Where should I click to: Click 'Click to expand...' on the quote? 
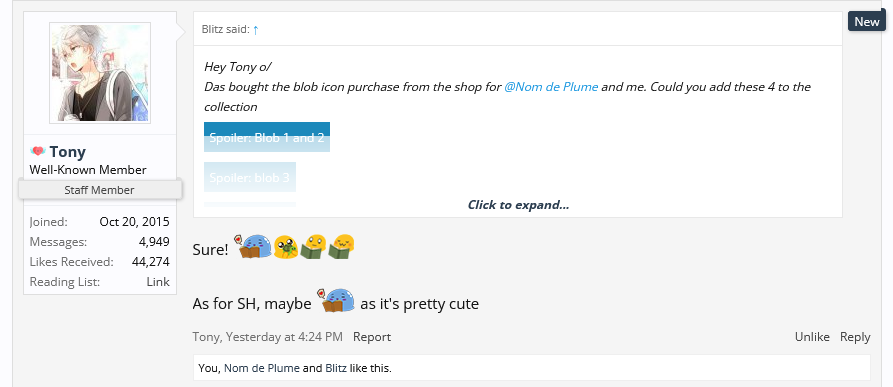pos(518,205)
